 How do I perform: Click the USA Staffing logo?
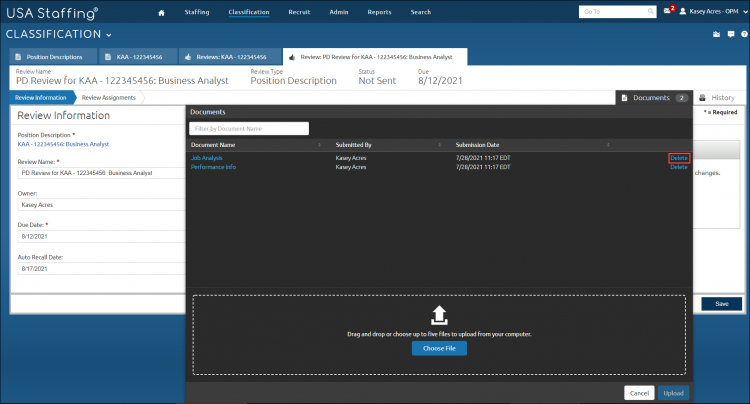pyautogui.click(x=52, y=13)
